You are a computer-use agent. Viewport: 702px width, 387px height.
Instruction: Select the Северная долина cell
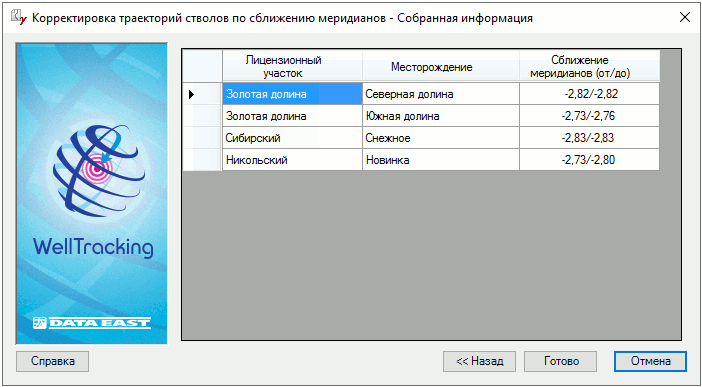[x=441, y=94]
